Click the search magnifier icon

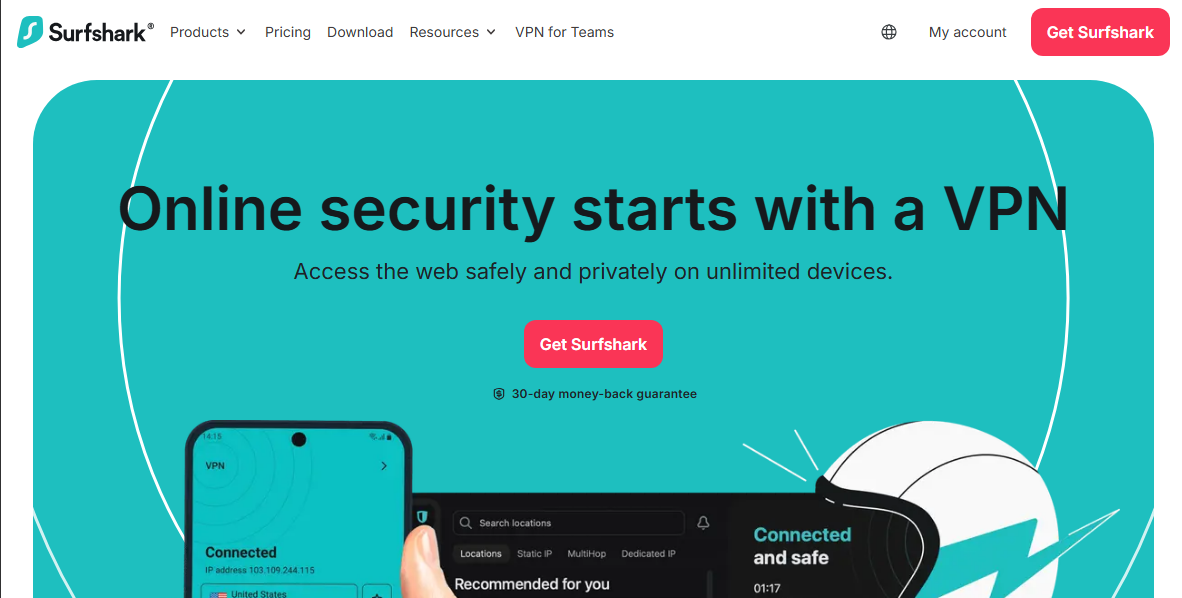pyautogui.click(x=466, y=523)
